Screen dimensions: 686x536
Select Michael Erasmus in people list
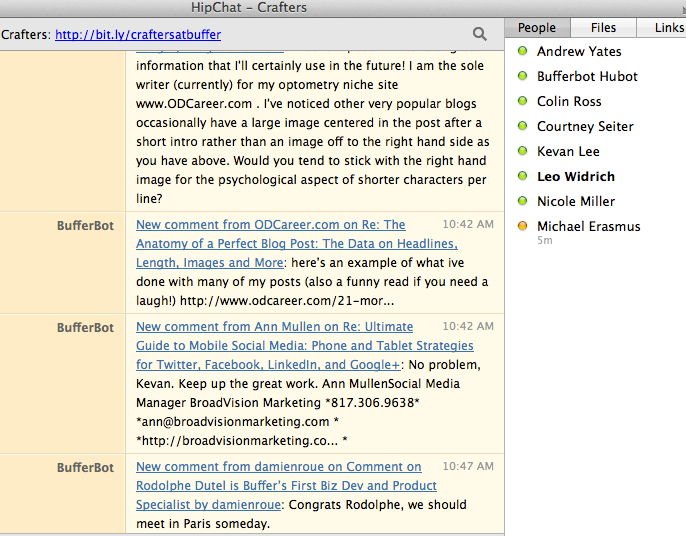(588, 226)
